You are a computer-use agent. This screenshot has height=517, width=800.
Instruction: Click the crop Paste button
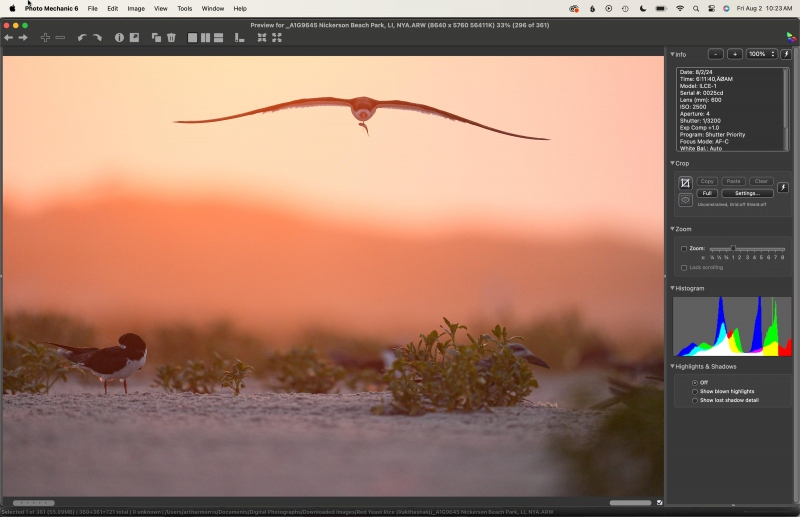pos(734,181)
